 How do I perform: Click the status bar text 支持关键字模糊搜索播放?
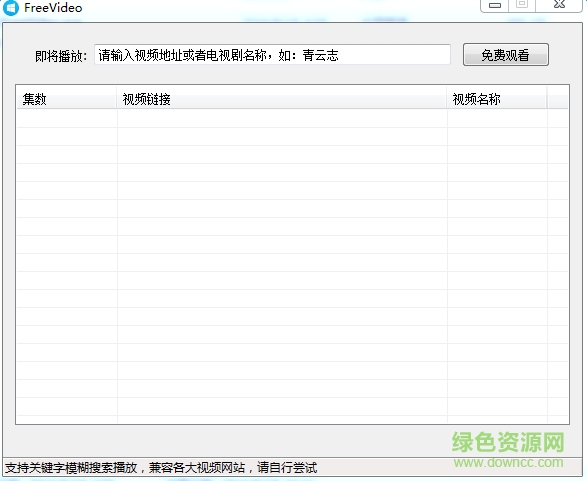click(71, 468)
